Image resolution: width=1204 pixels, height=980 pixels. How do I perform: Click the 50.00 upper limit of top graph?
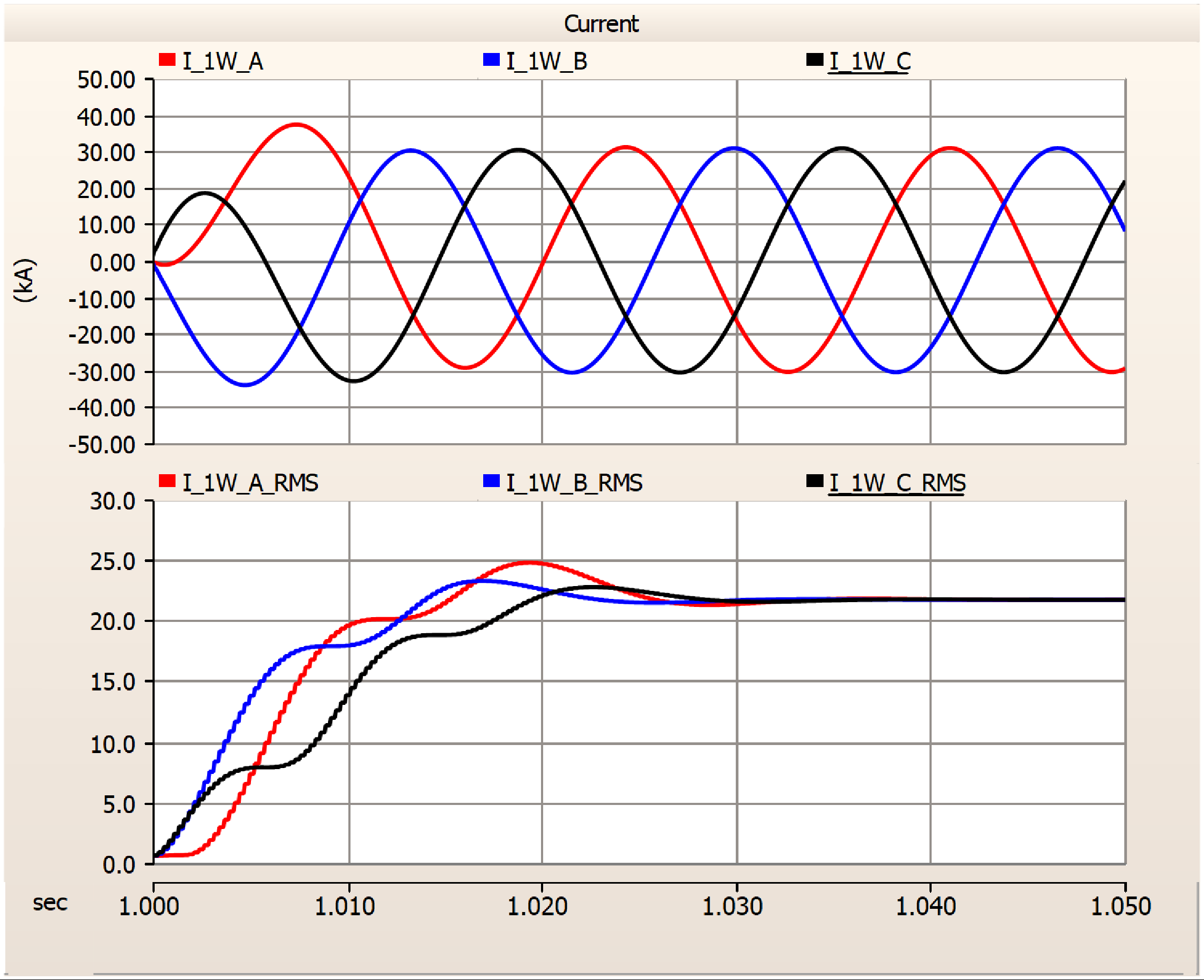(x=106, y=80)
